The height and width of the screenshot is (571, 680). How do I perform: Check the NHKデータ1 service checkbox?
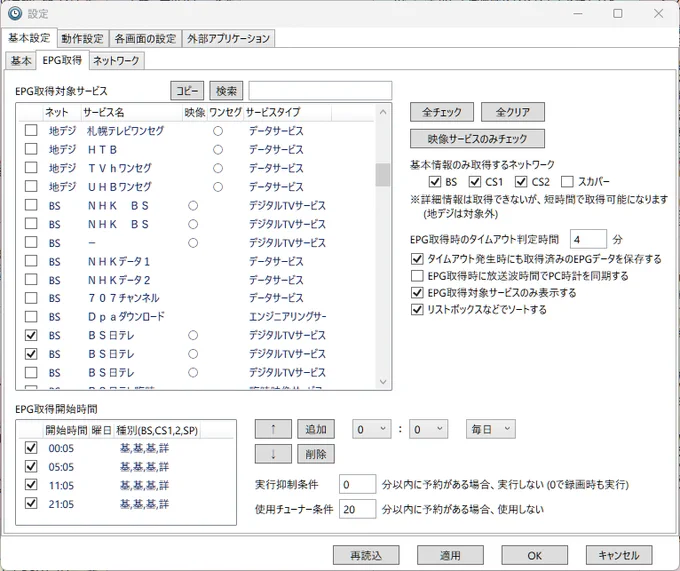[31, 261]
